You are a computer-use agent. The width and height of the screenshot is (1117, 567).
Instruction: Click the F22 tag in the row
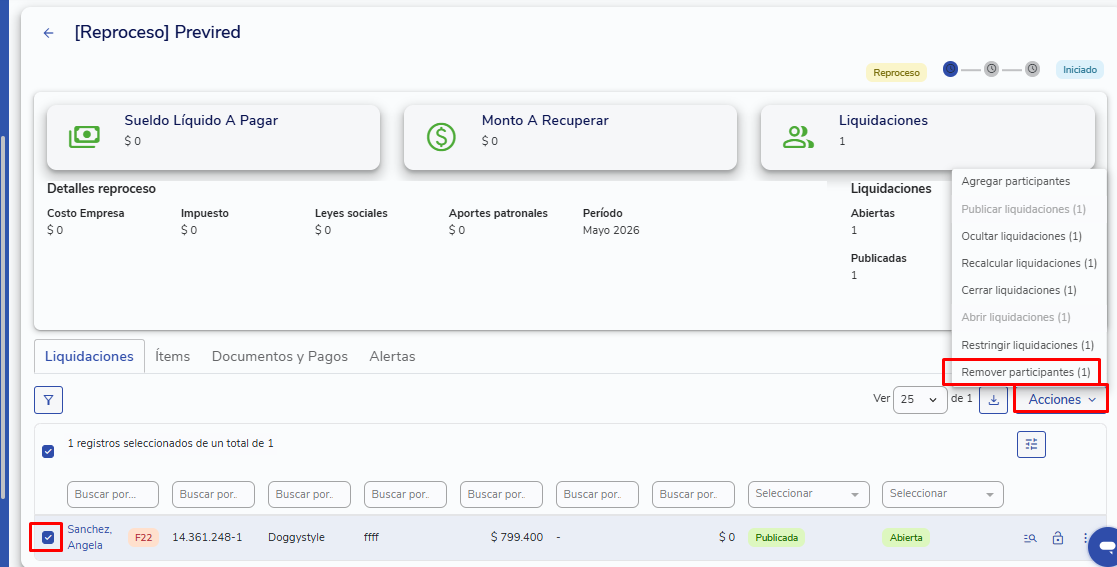pyautogui.click(x=144, y=538)
